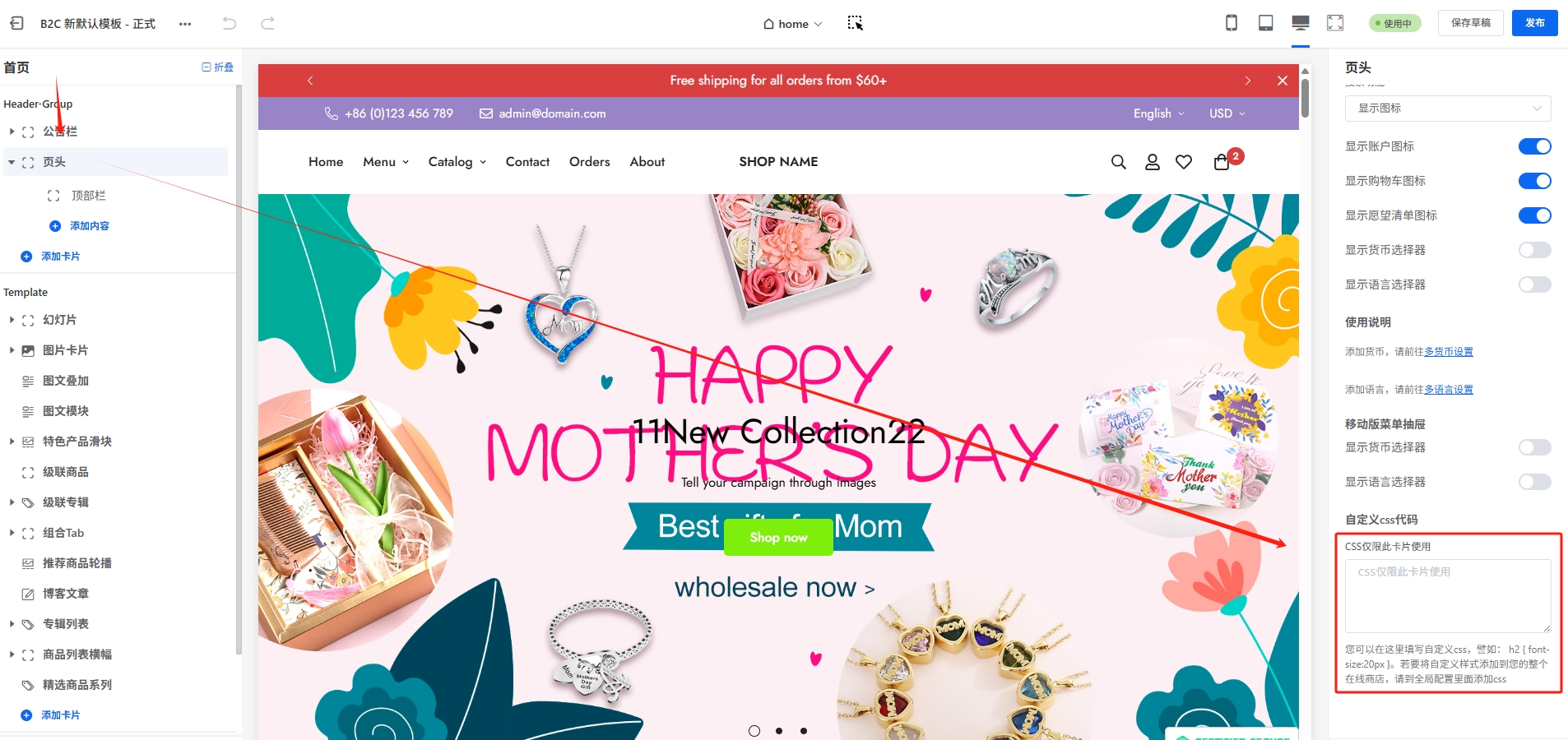The width and height of the screenshot is (1568, 740).
Task: Click the redo arrow icon
Action: coord(267,24)
